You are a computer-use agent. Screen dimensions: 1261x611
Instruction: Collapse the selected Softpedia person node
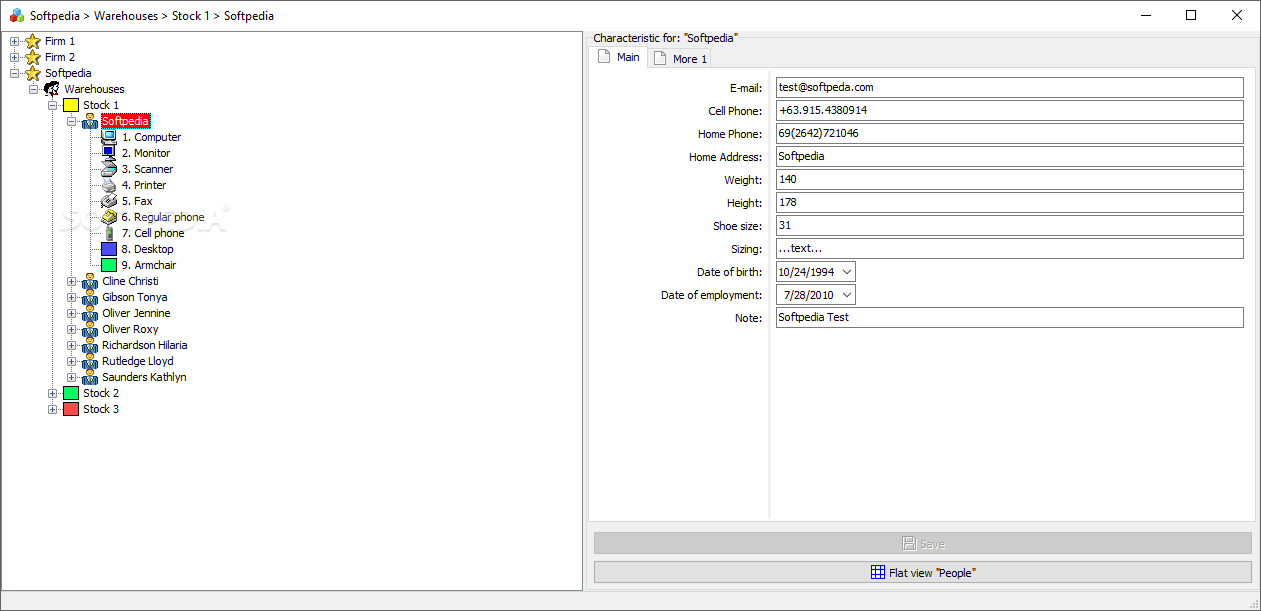pos(71,121)
